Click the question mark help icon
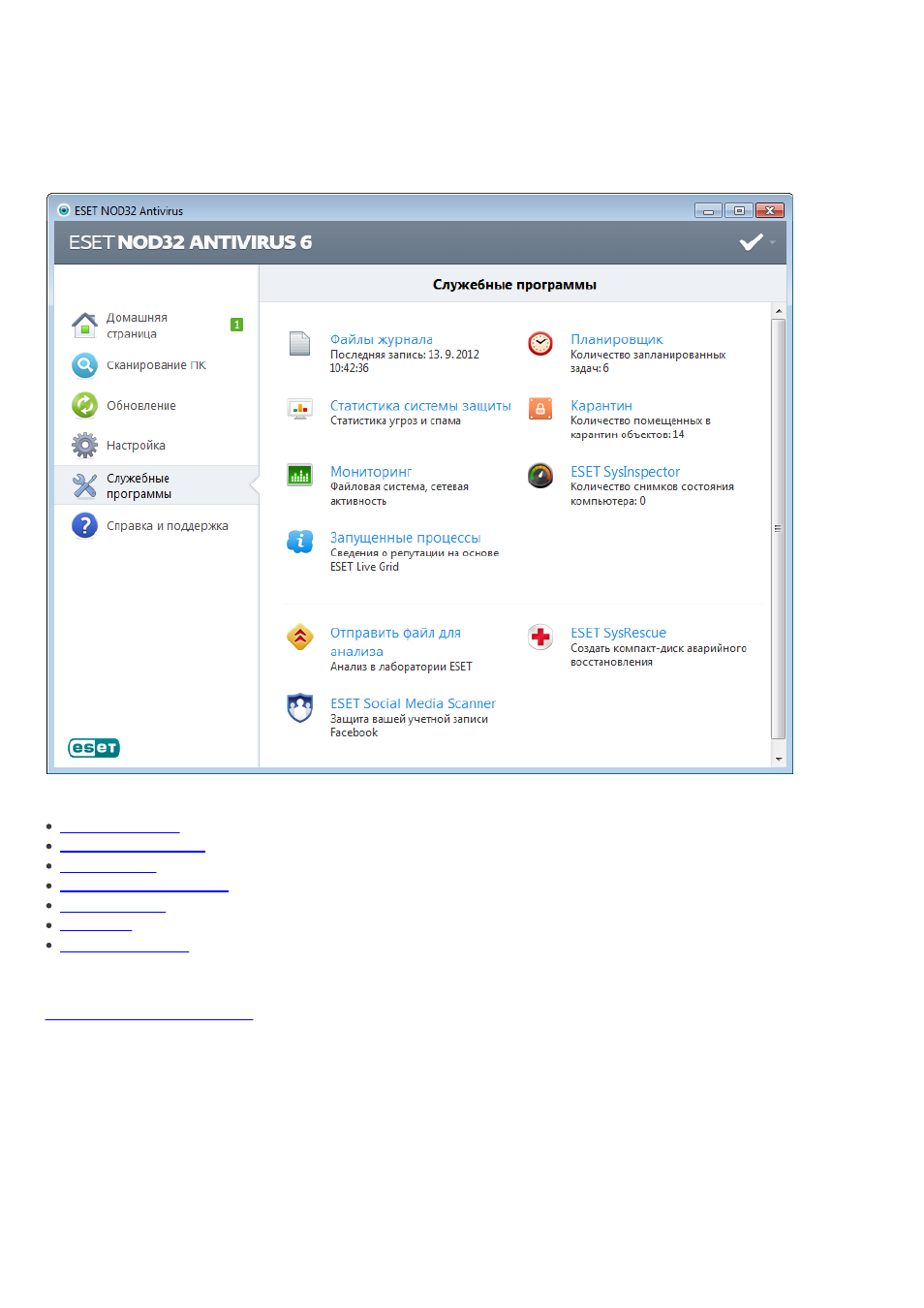 [84, 525]
